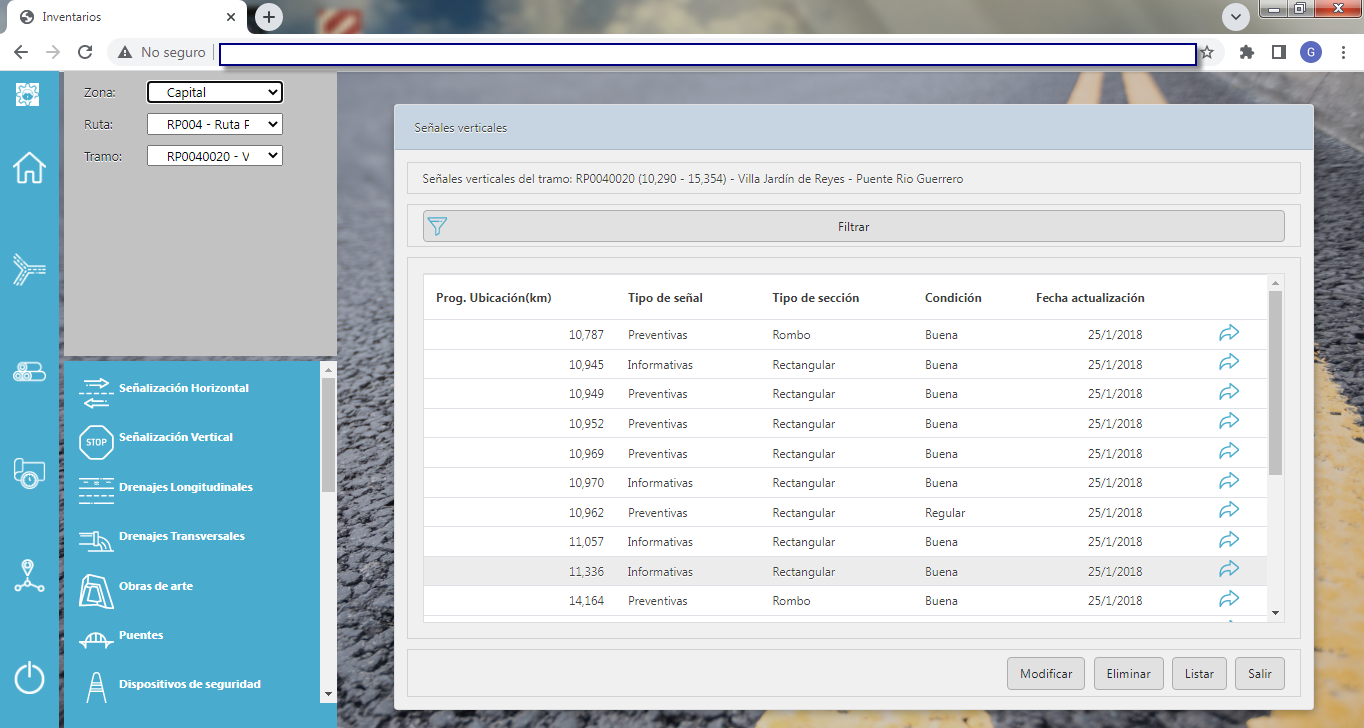Click the Salir button
Image resolution: width=1364 pixels, height=728 pixels.
[x=1259, y=674]
